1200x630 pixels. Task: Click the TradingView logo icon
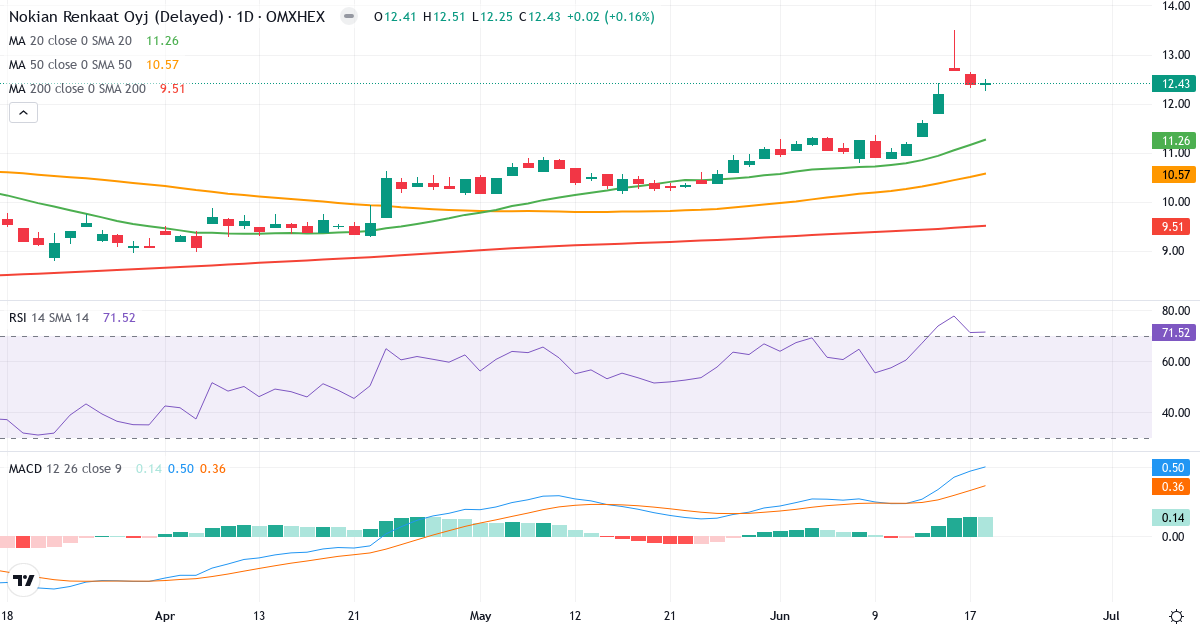pos(24,579)
